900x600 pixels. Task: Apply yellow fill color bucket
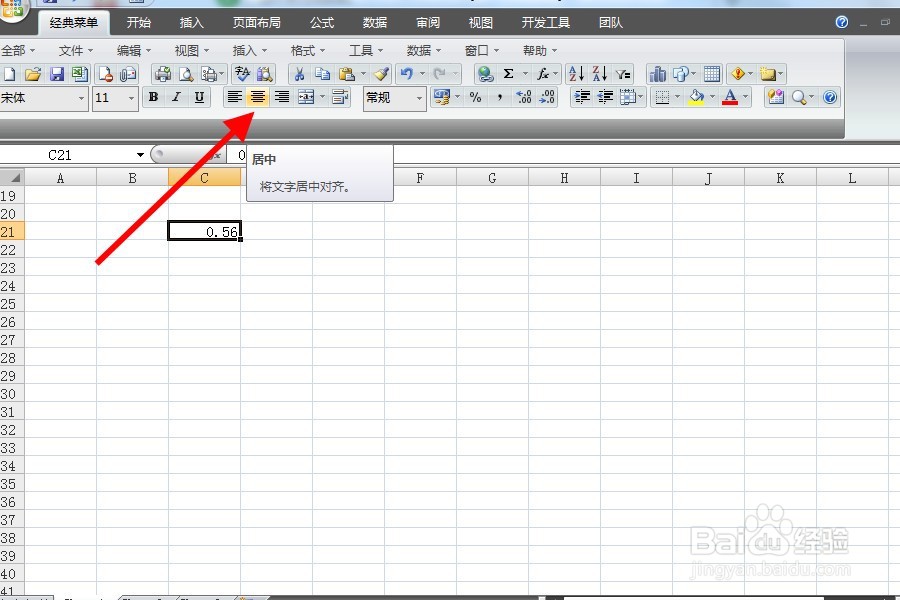[696, 98]
